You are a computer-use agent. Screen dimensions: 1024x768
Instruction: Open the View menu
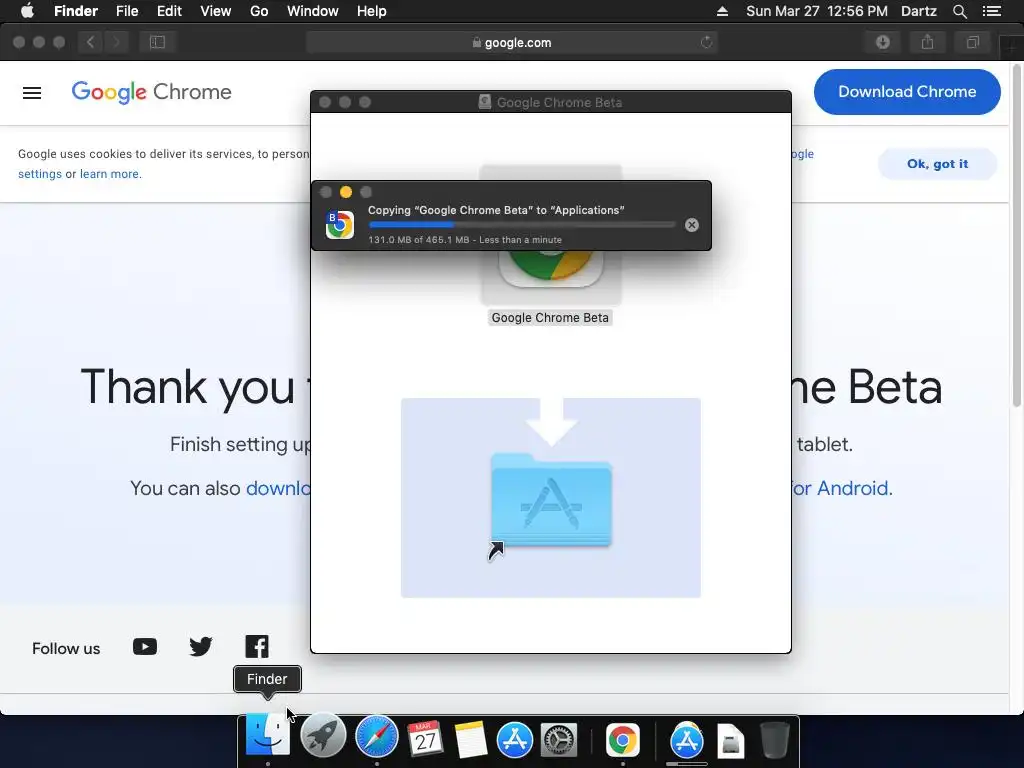tap(216, 11)
